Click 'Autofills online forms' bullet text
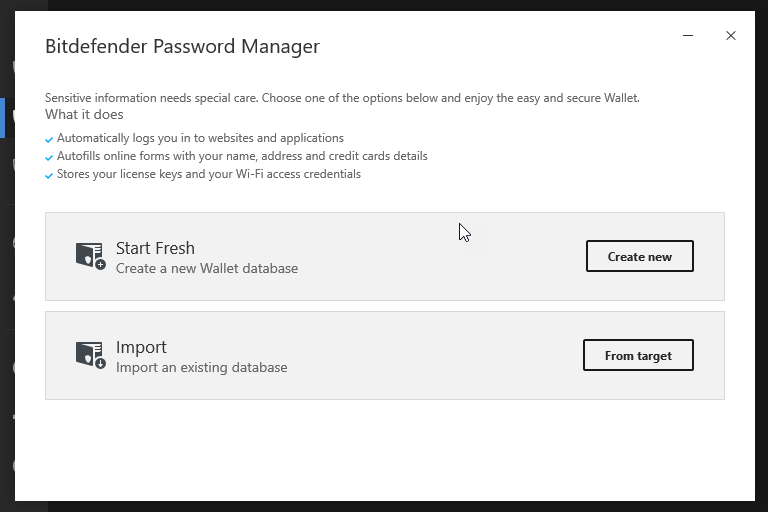 [242, 156]
